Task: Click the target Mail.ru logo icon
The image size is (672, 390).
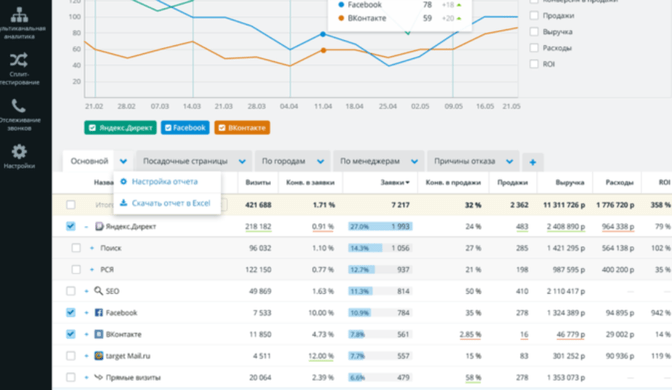Action: [99, 356]
